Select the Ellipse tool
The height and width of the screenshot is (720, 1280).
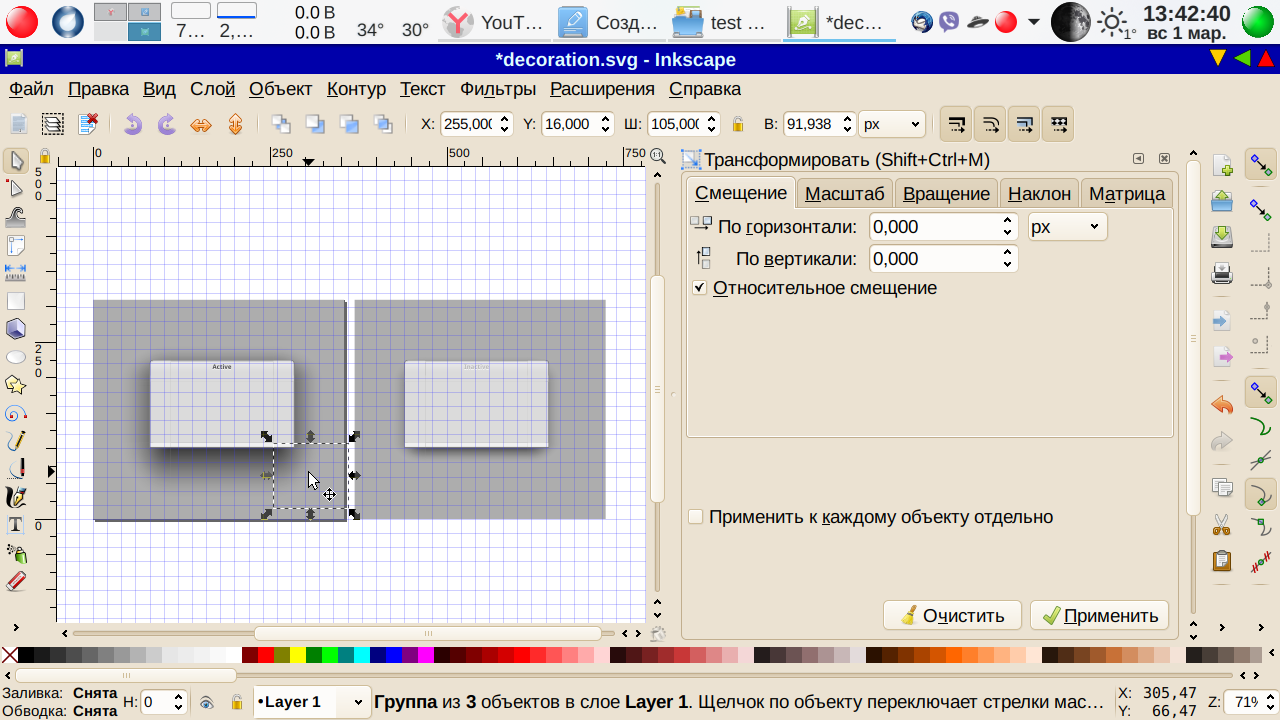pos(16,357)
